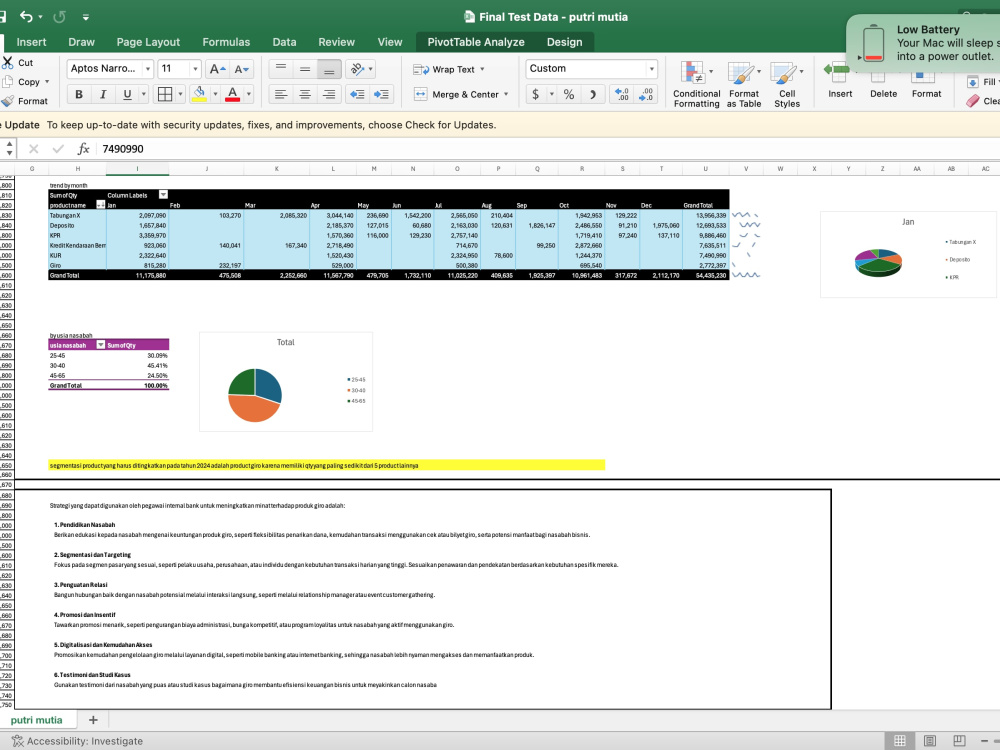Decrease font size with the smaller A icon
Image resolution: width=1000 pixels, height=750 pixels.
click(x=242, y=69)
